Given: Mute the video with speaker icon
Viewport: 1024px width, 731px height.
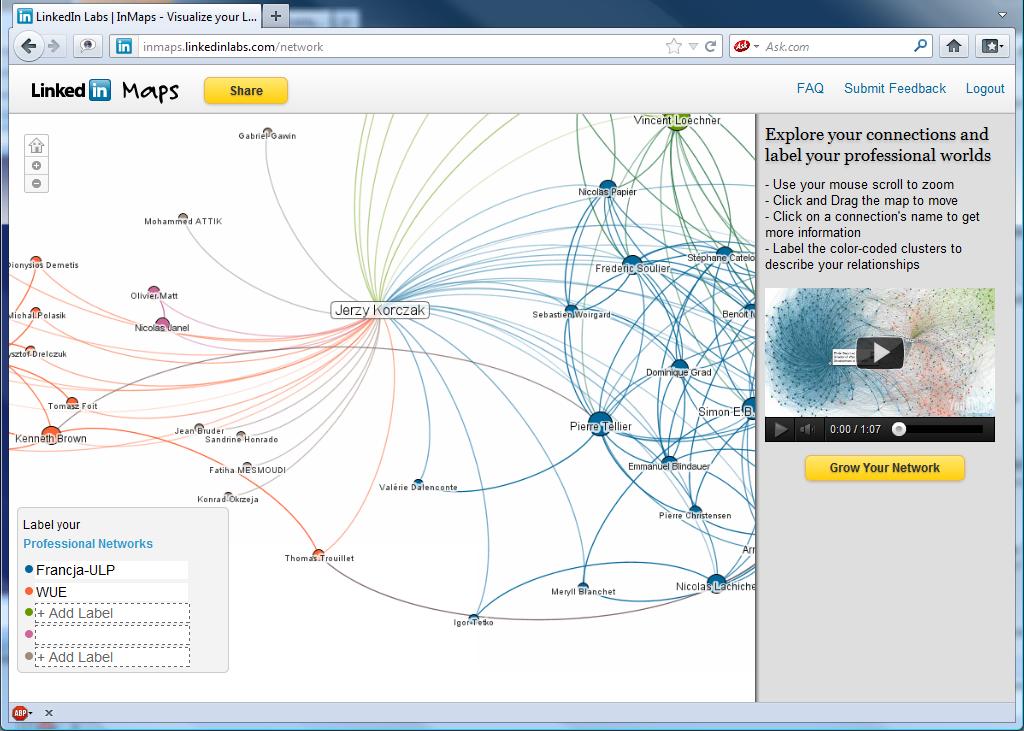Looking at the screenshot, I should pyautogui.click(x=808, y=429).
